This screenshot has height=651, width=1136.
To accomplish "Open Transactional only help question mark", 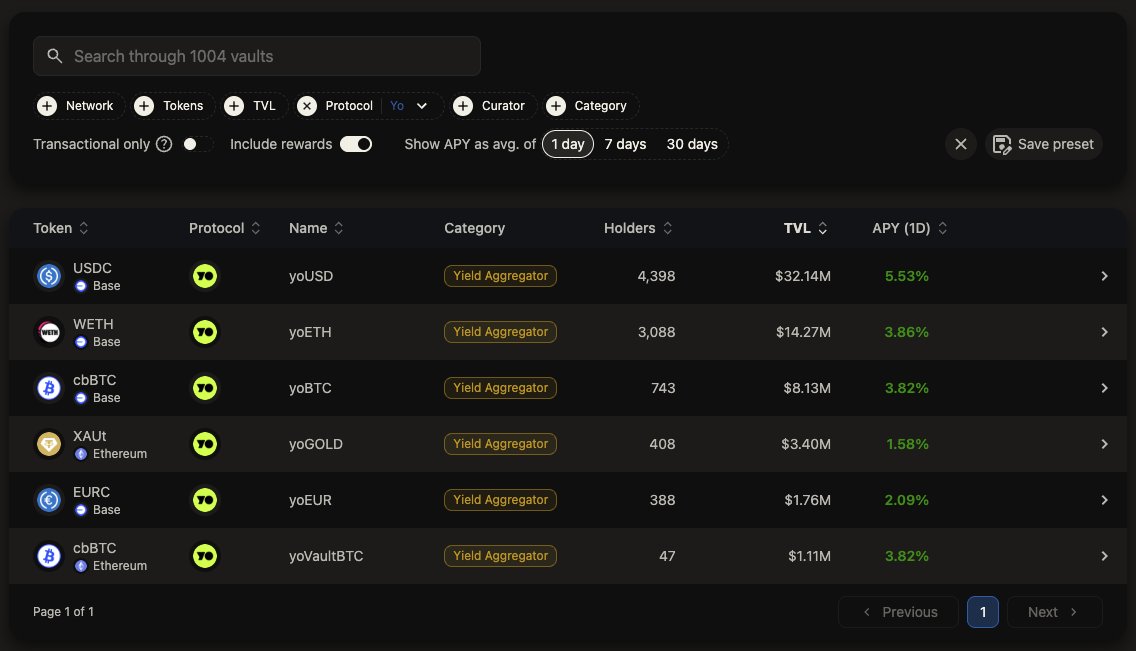I will pyautogui.click(x=164, y=144).
